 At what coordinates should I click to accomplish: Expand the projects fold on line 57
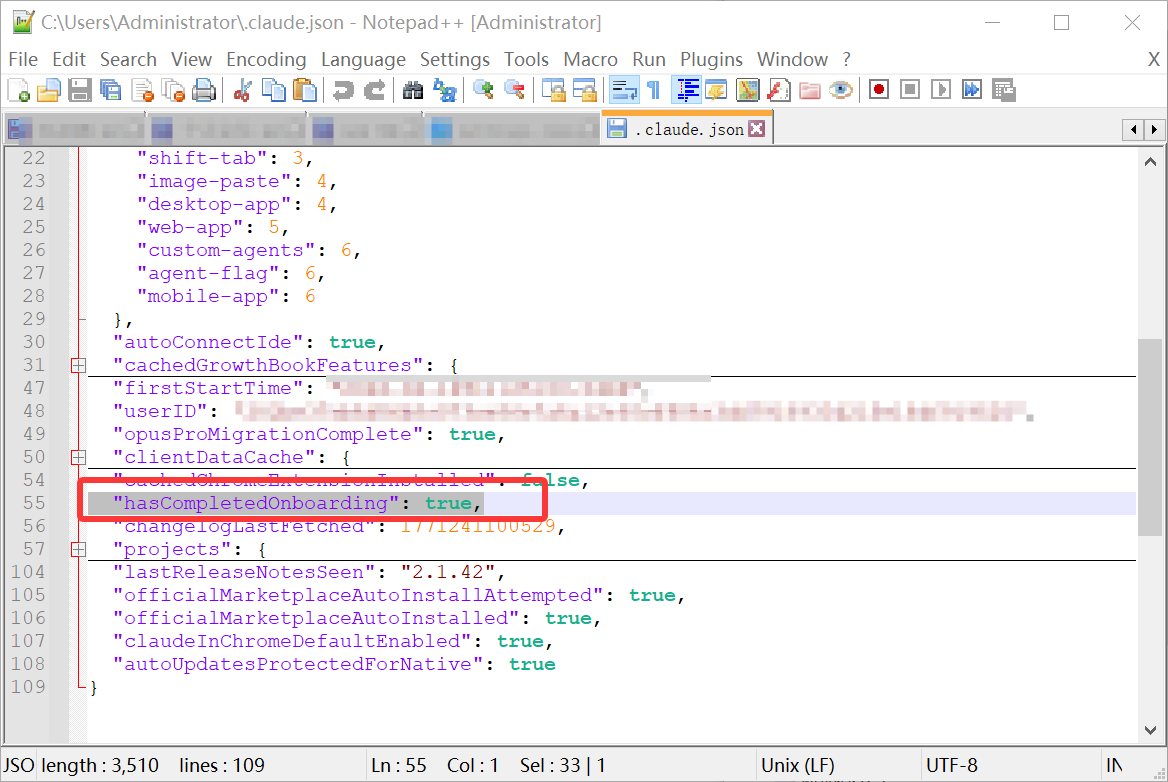point(77,550)
